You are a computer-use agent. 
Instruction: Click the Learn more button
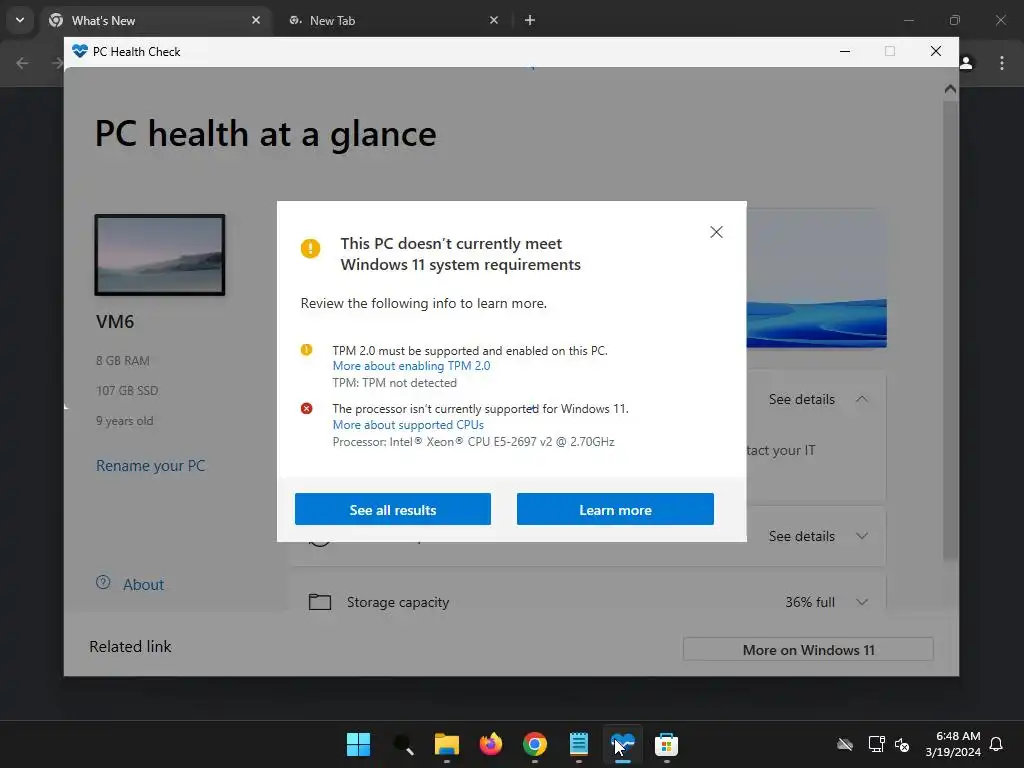pos(615,509)
